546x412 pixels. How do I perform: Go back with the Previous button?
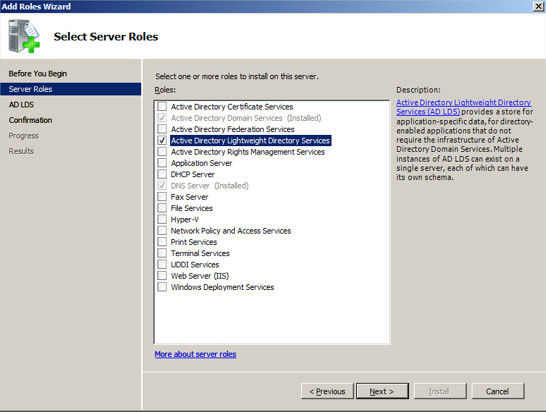tap(327, 391)
